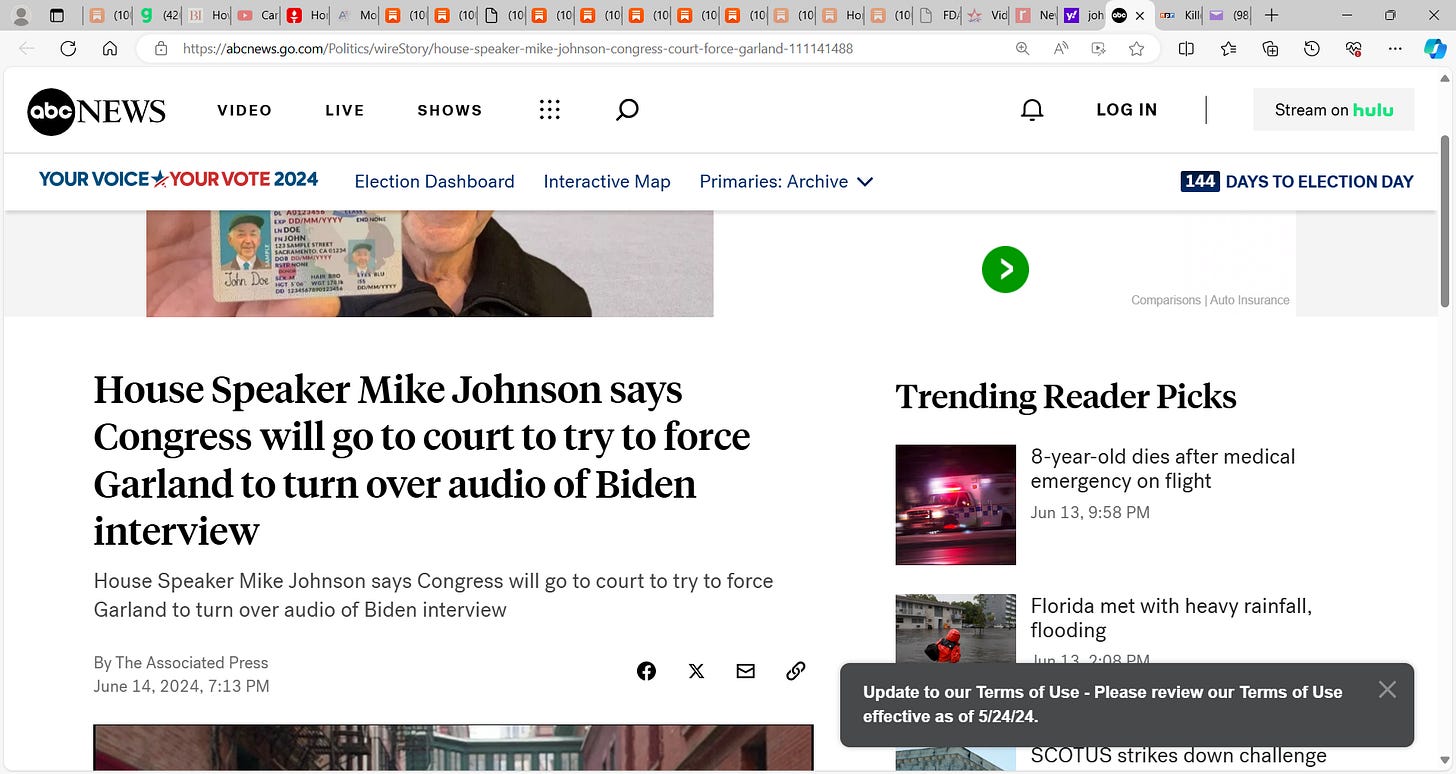Screen dimensions: 1456x774
Task: Click LOG IN
Action: [1127, 110]
